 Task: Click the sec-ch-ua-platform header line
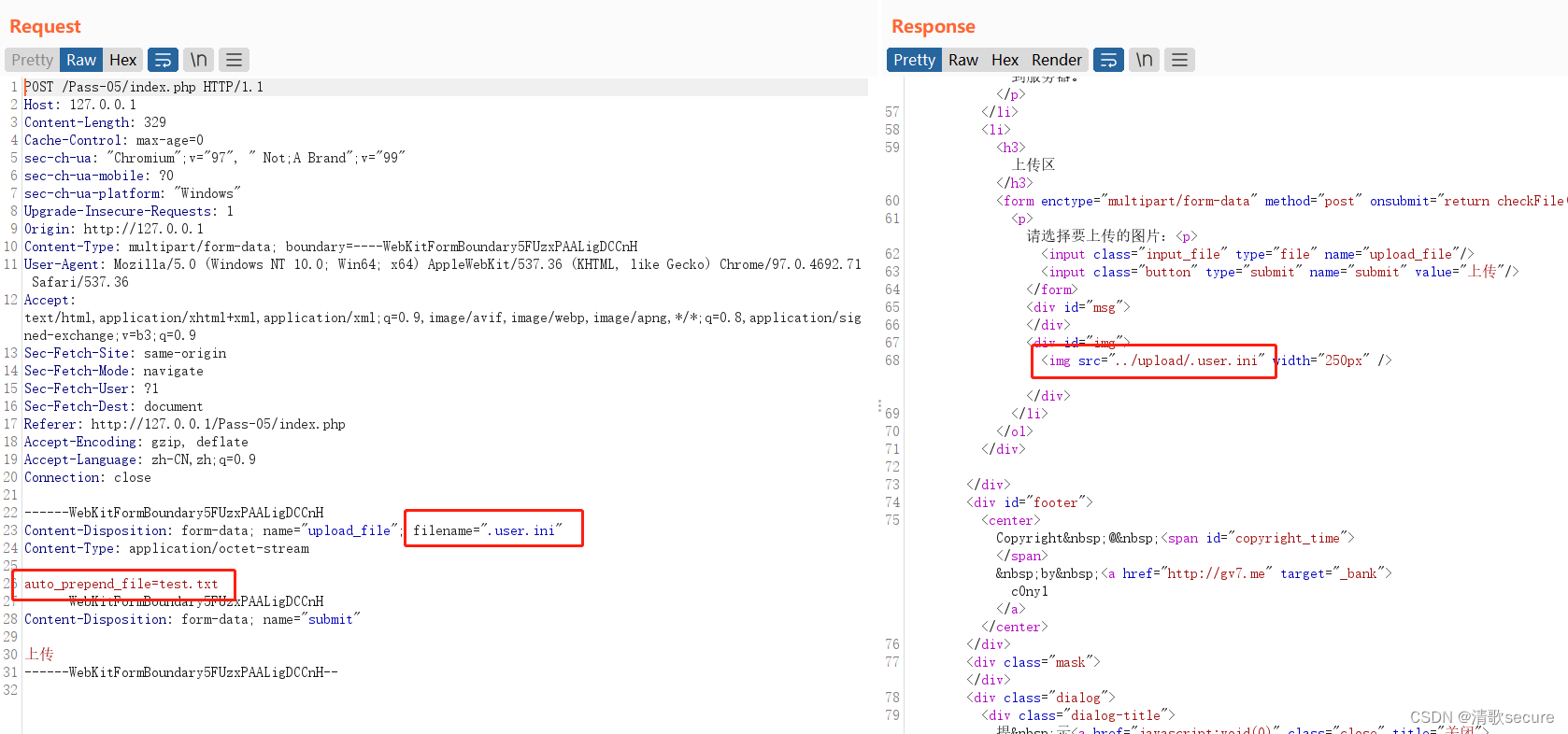[x=133, y=193]
